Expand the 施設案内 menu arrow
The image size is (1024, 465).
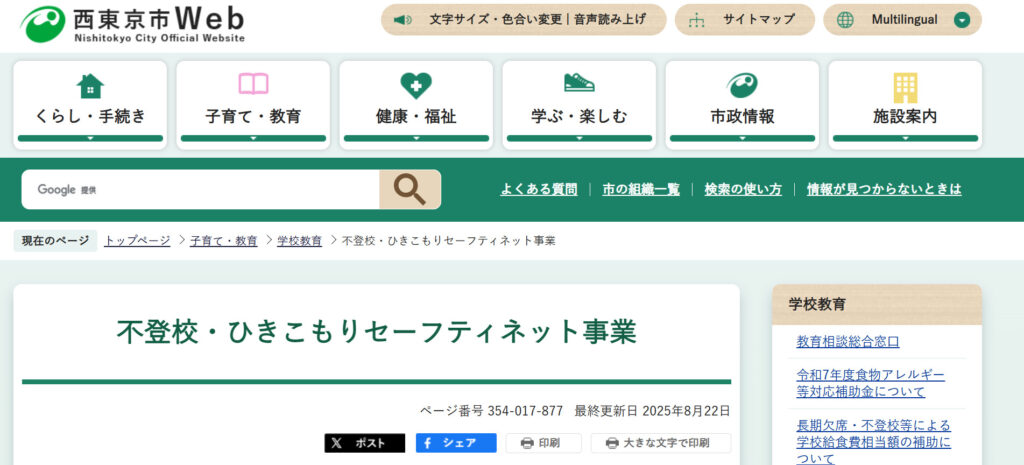(x=905, y=138)
